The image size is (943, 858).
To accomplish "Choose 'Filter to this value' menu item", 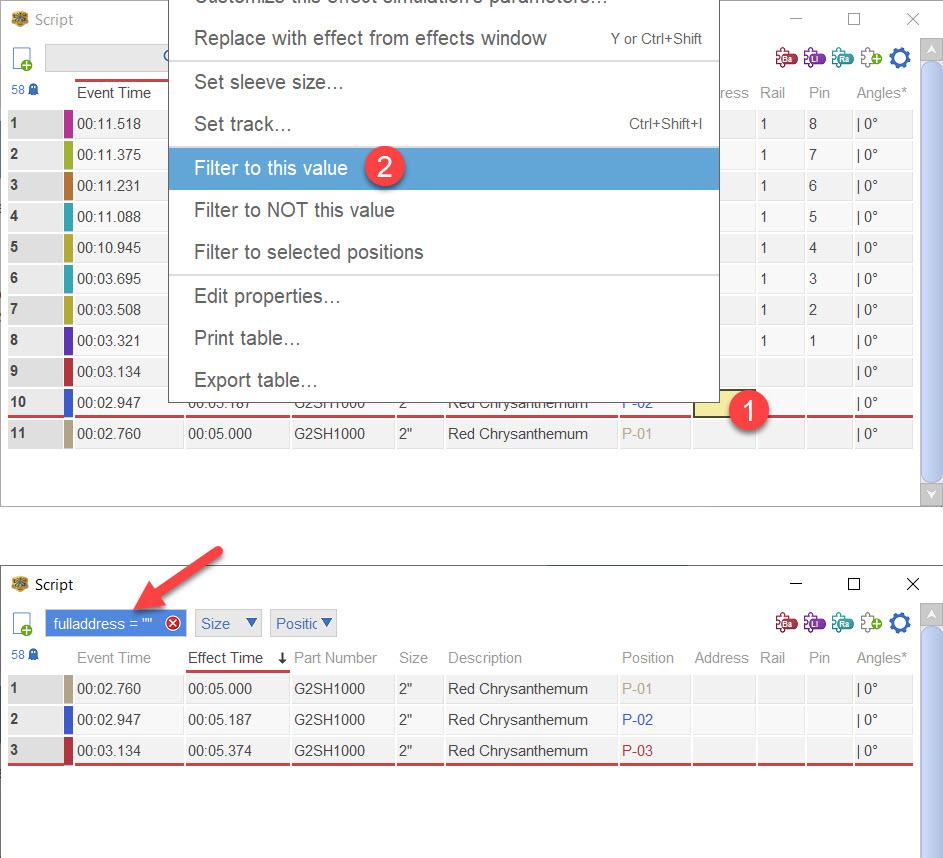I will click(x=271, y=168).
